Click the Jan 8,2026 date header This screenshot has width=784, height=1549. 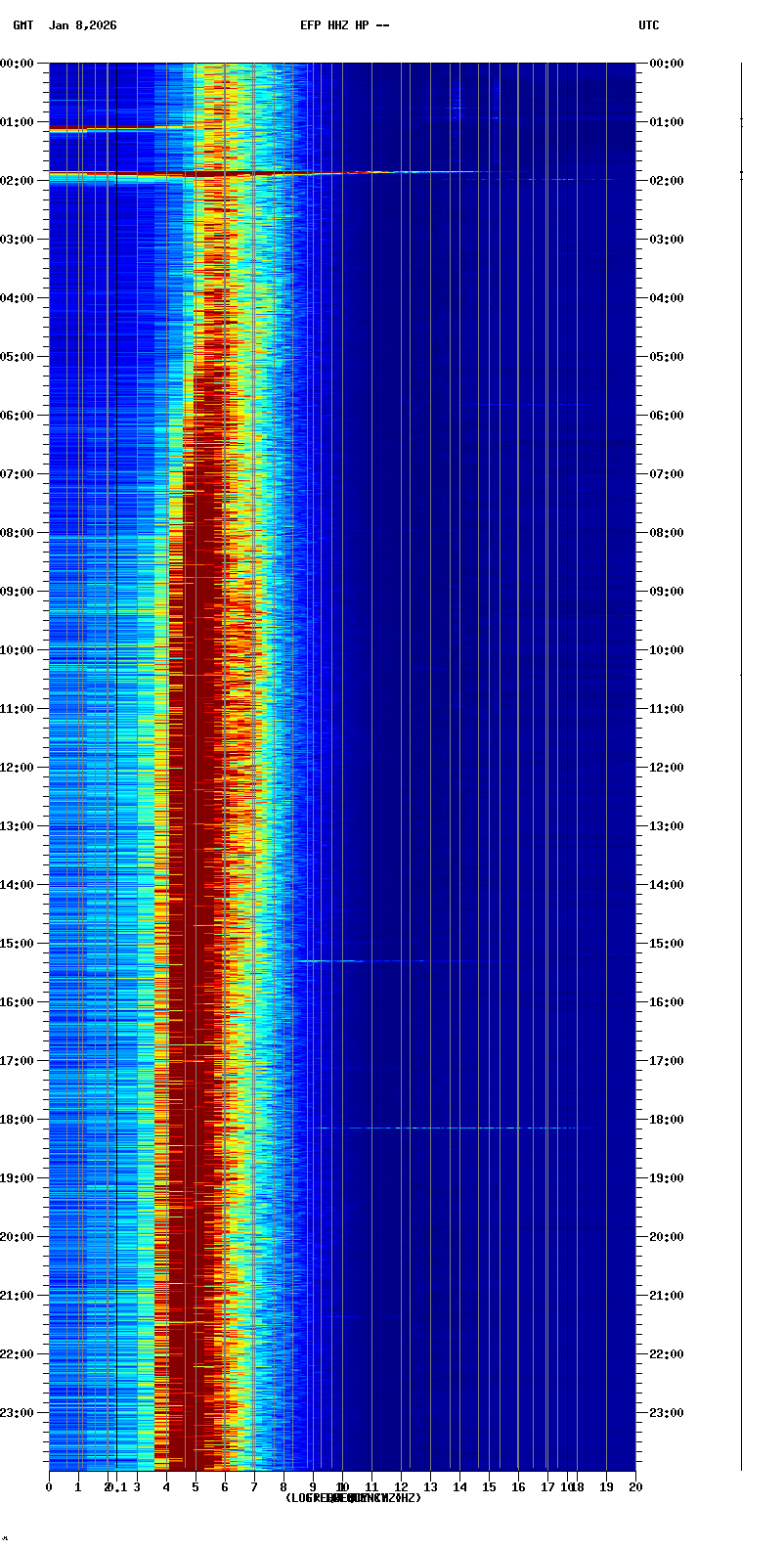(82, 25)
